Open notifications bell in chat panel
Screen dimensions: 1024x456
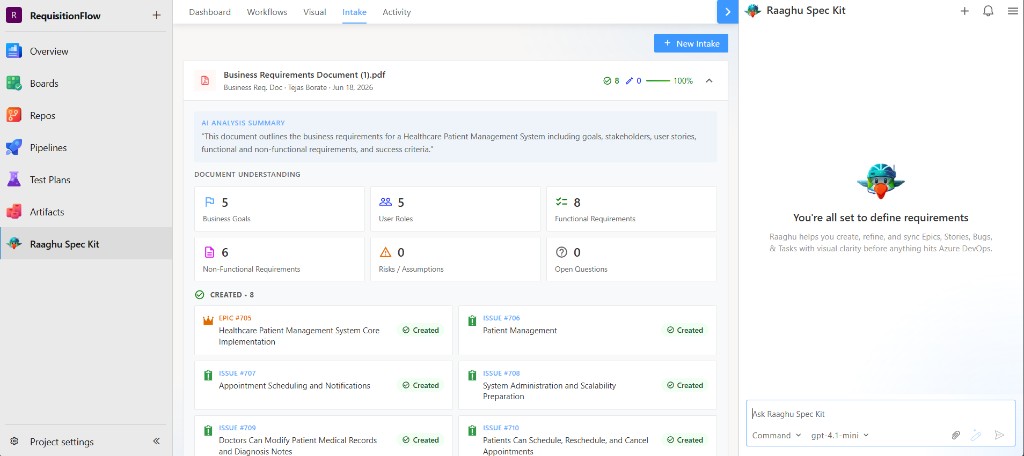988,10
